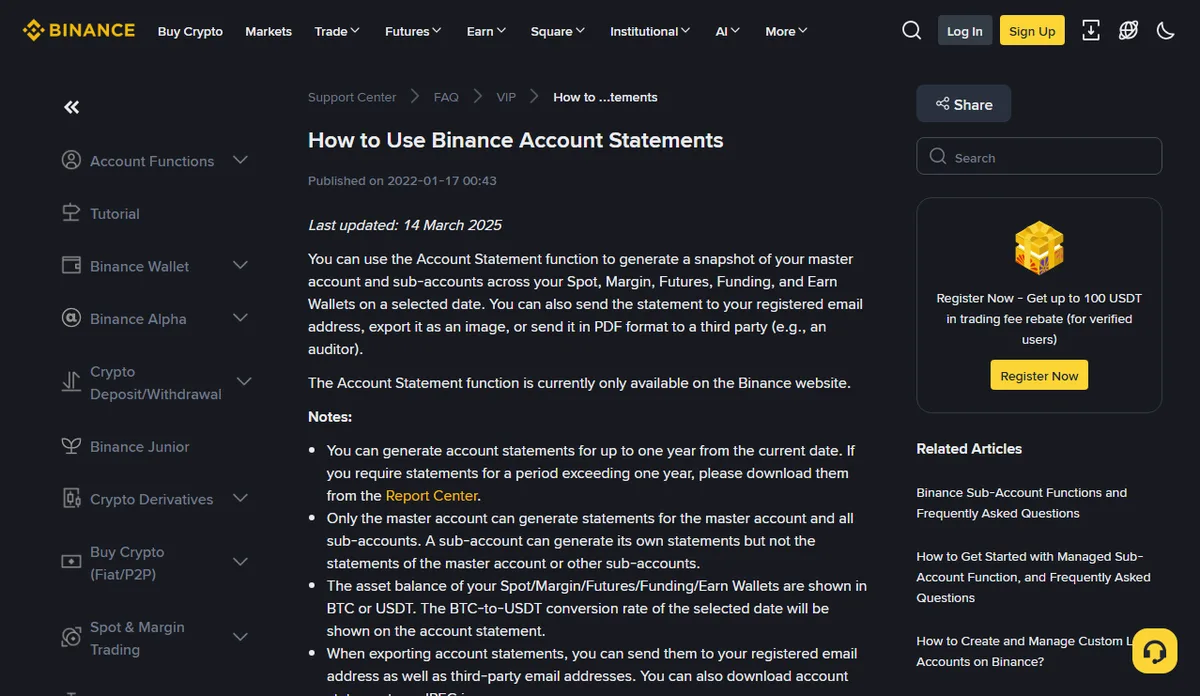1200x696 pixels.
Task: Expand the Account Functions section
Action: click(240, 160)
